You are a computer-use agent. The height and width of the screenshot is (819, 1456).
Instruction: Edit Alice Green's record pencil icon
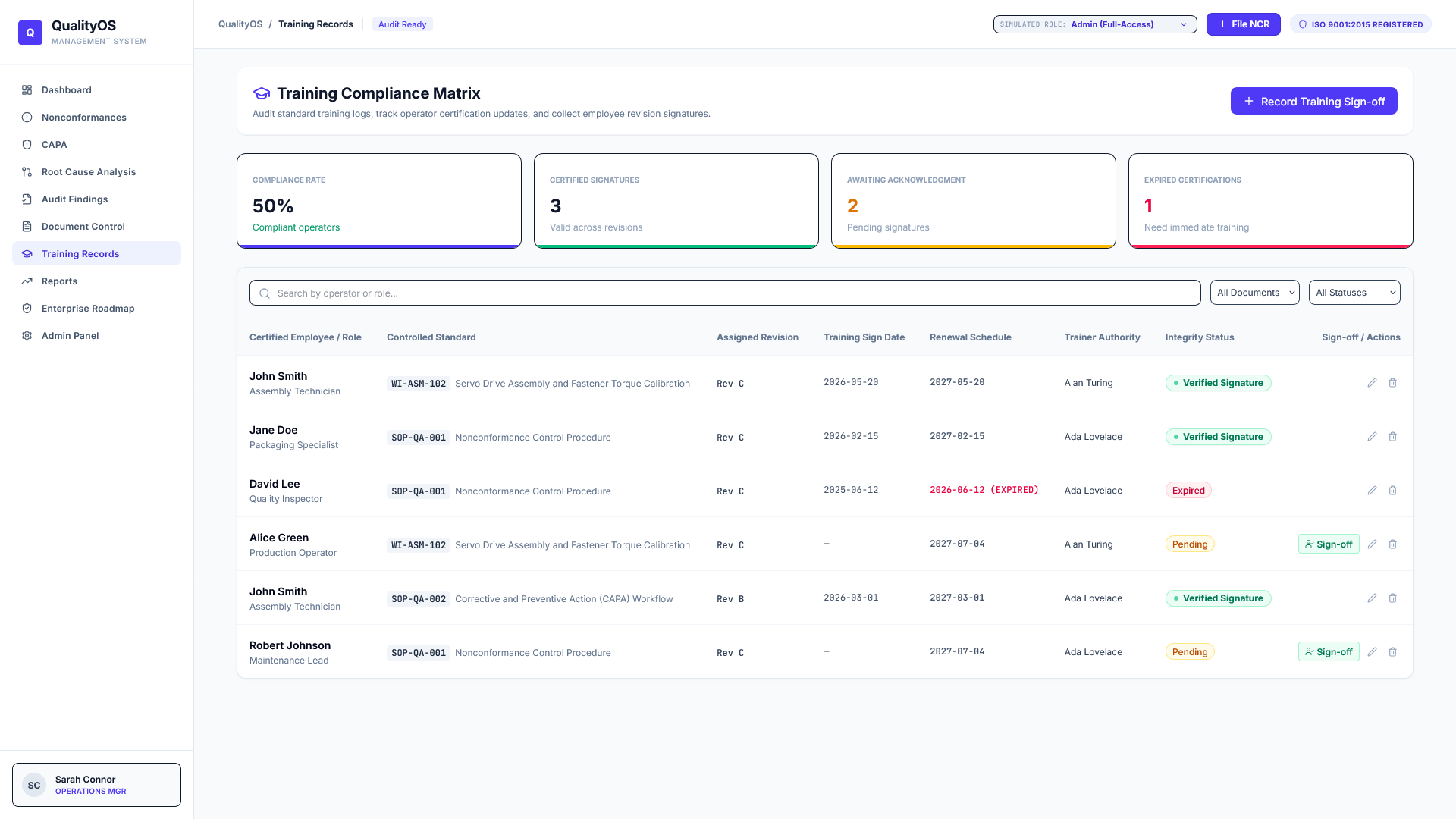click(x=1372, y=544)
